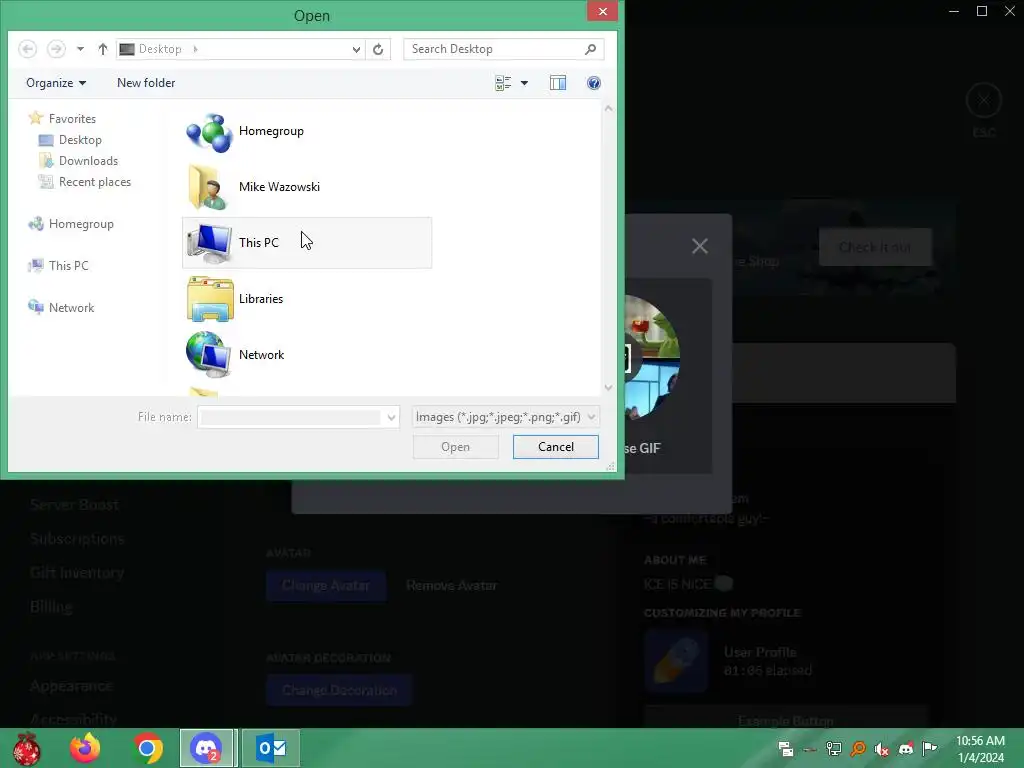Expand the File name dropdown
This screenshot has height=768, width=1024.
tap(391, 417)
